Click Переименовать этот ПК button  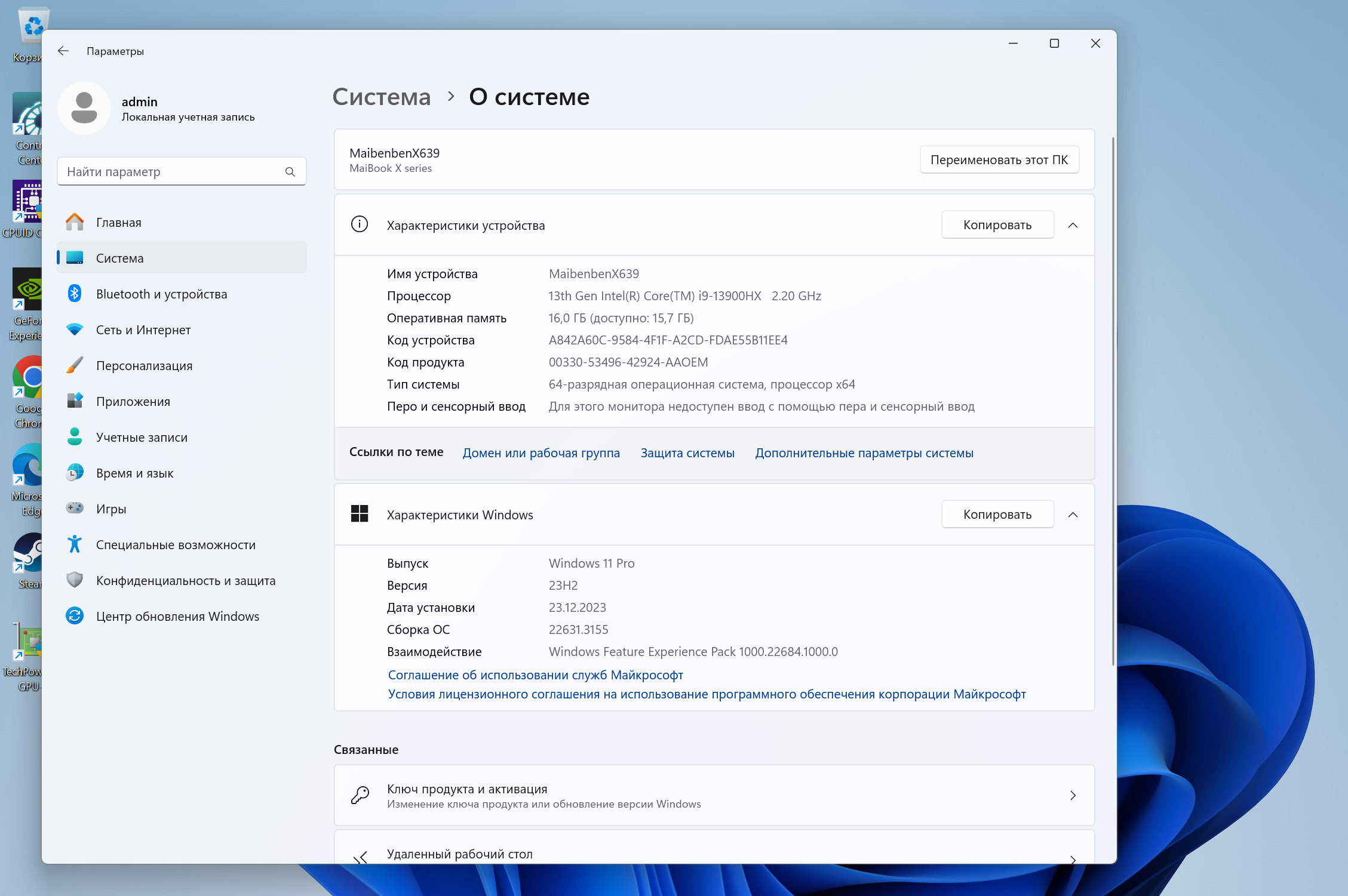click(x=999, y=159)
